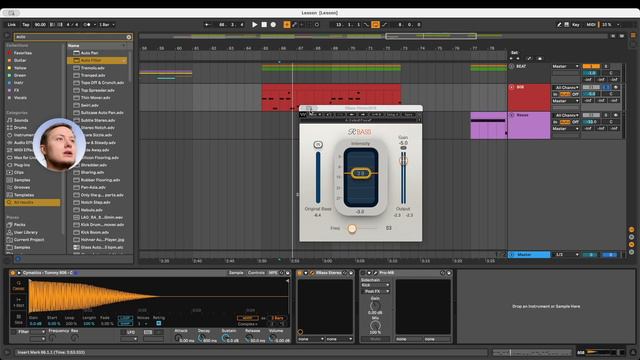Select Kick Boom.adv in browser results
The height and width of the screenshot is (360, 640).
(94, 232)
